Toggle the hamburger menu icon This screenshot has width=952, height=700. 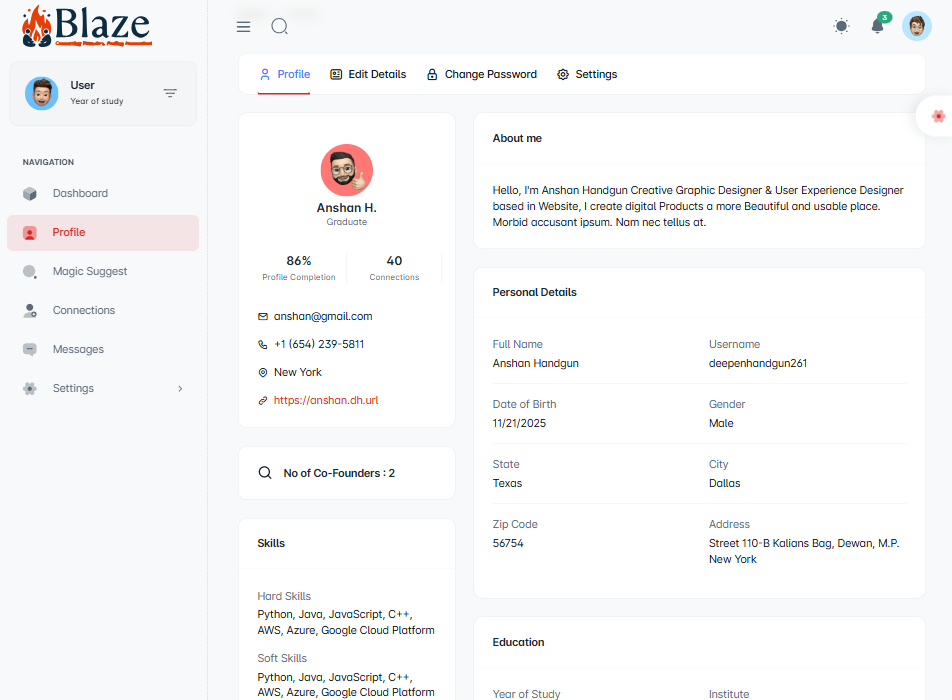[x=243, y=27]
